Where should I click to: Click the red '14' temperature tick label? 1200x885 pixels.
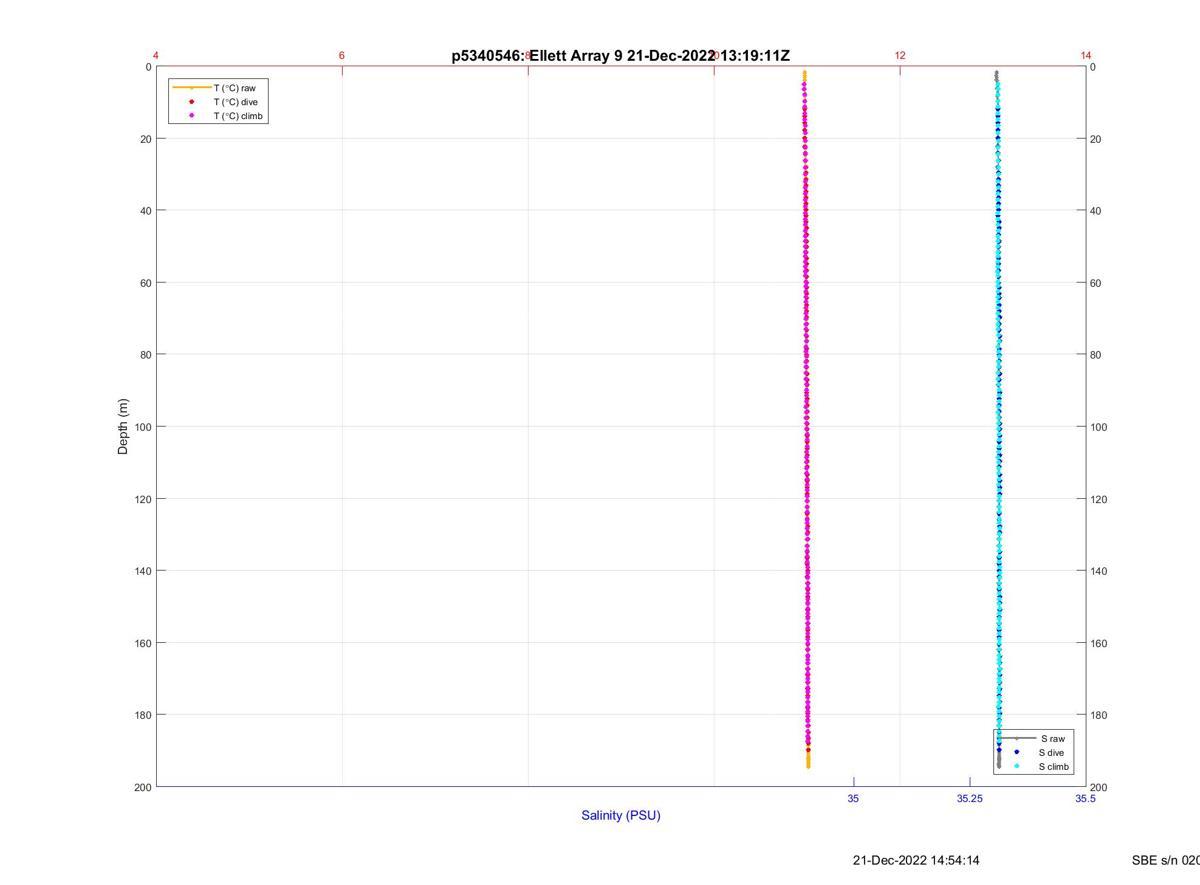point(1086,55)
